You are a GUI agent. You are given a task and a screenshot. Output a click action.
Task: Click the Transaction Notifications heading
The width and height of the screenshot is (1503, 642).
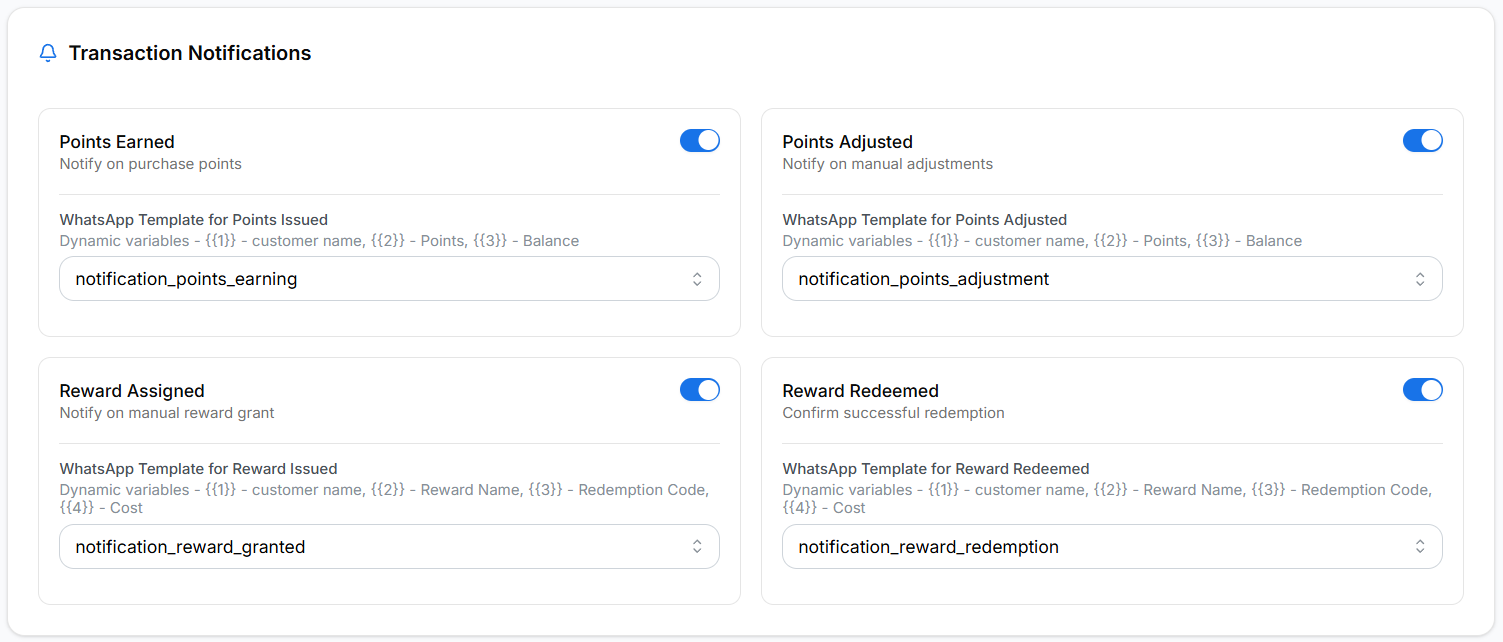(x=189, y=53)
